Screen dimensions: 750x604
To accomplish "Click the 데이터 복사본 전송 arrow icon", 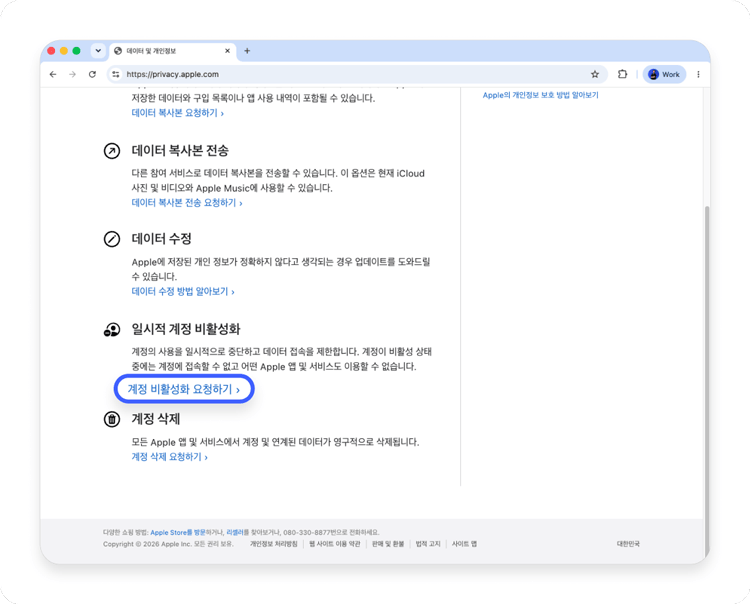I will pos(112,151).
